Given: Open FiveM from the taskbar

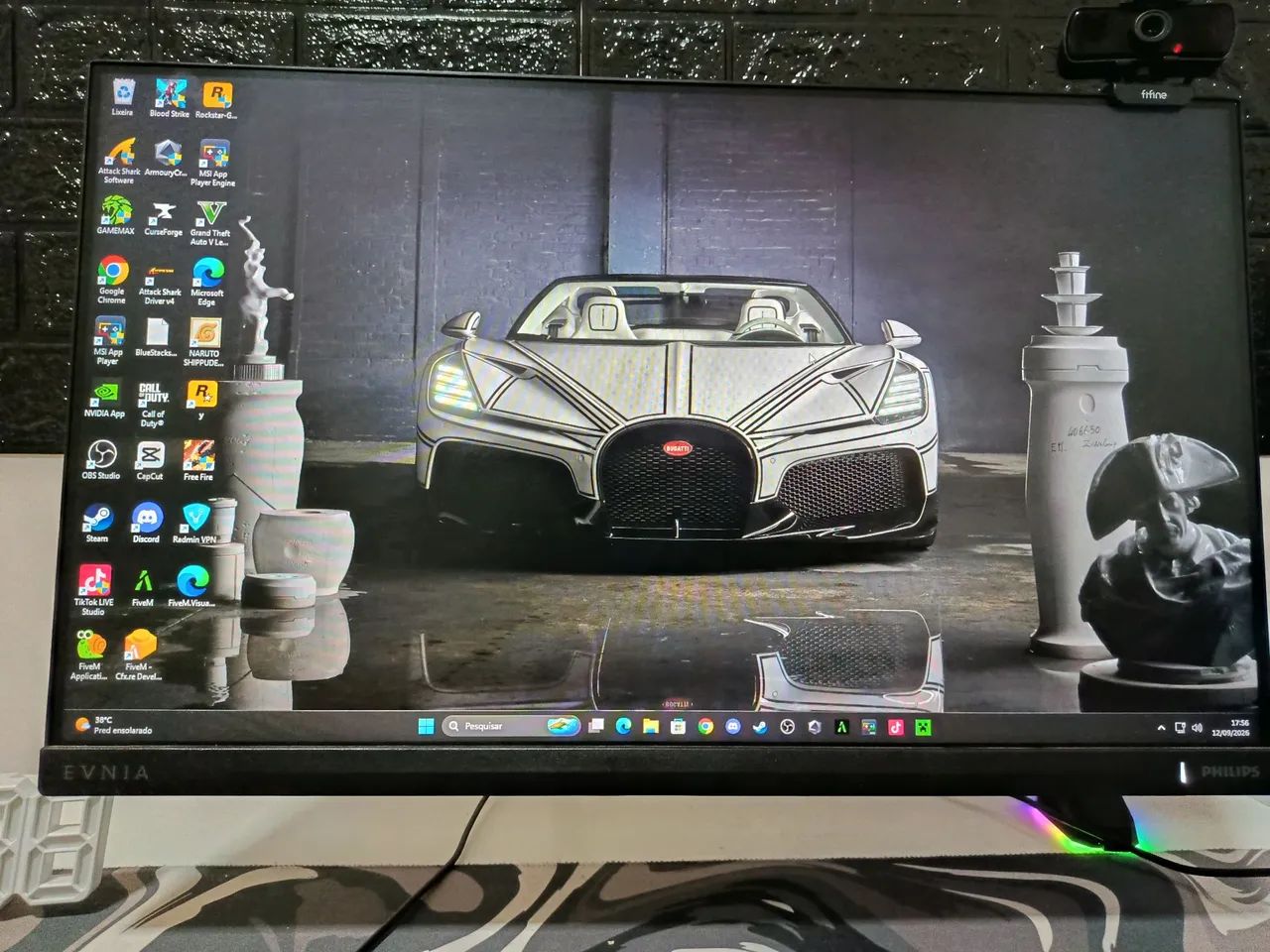Looking at the screenshot, I should click(x=841, y=727).
